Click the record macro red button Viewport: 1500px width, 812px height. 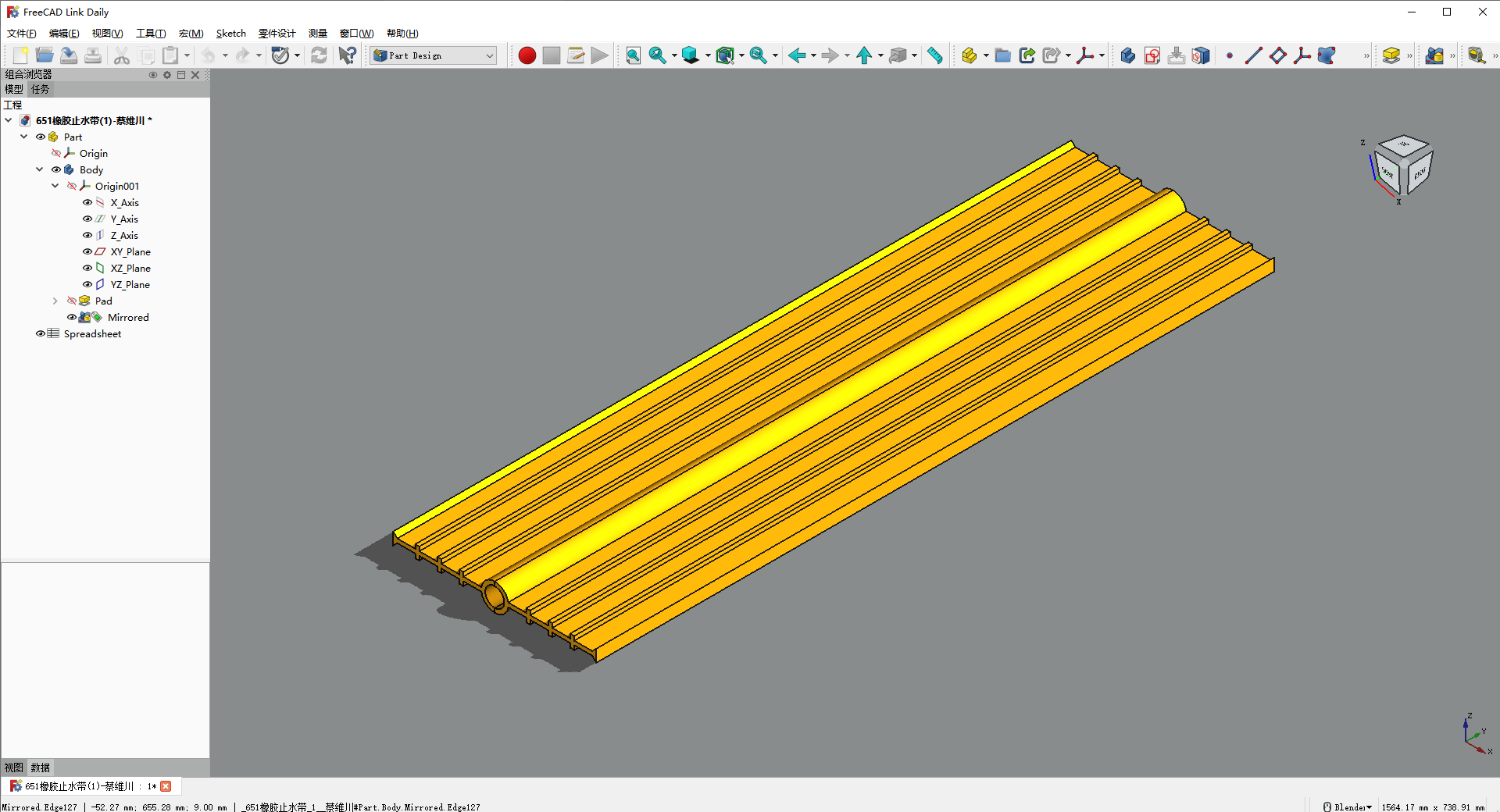click(x=527, y=55)
